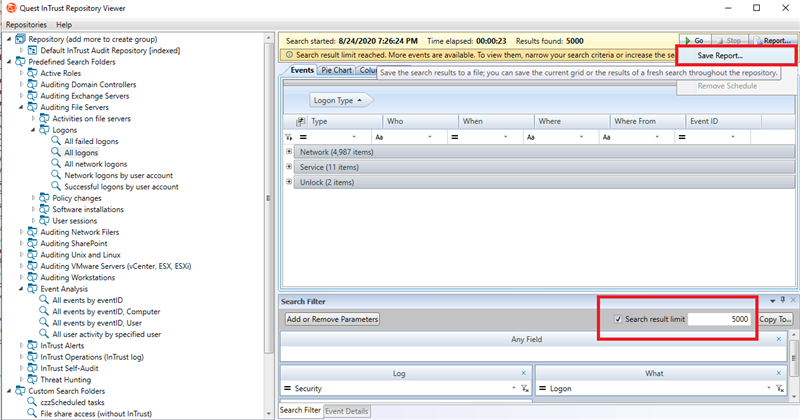Choose Save Report... from the menu
Image resolution: width=800 pixels, height=420 pixels.
(x=720, y=56)
